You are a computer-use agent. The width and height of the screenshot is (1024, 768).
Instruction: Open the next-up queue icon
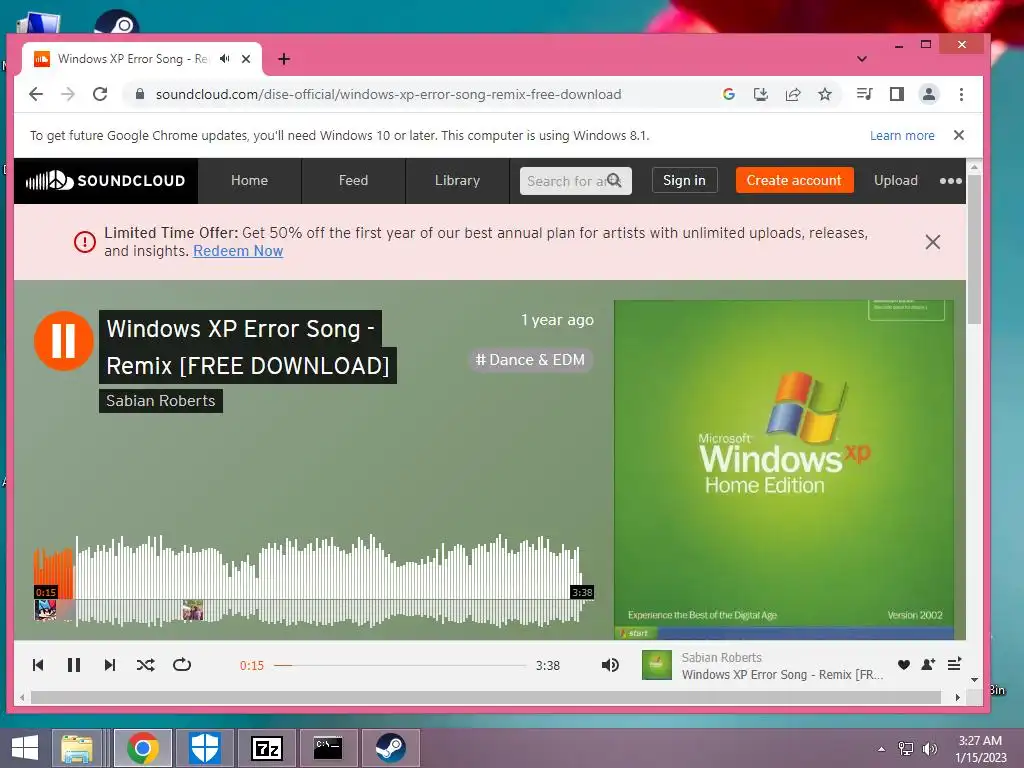click(954, 664)
